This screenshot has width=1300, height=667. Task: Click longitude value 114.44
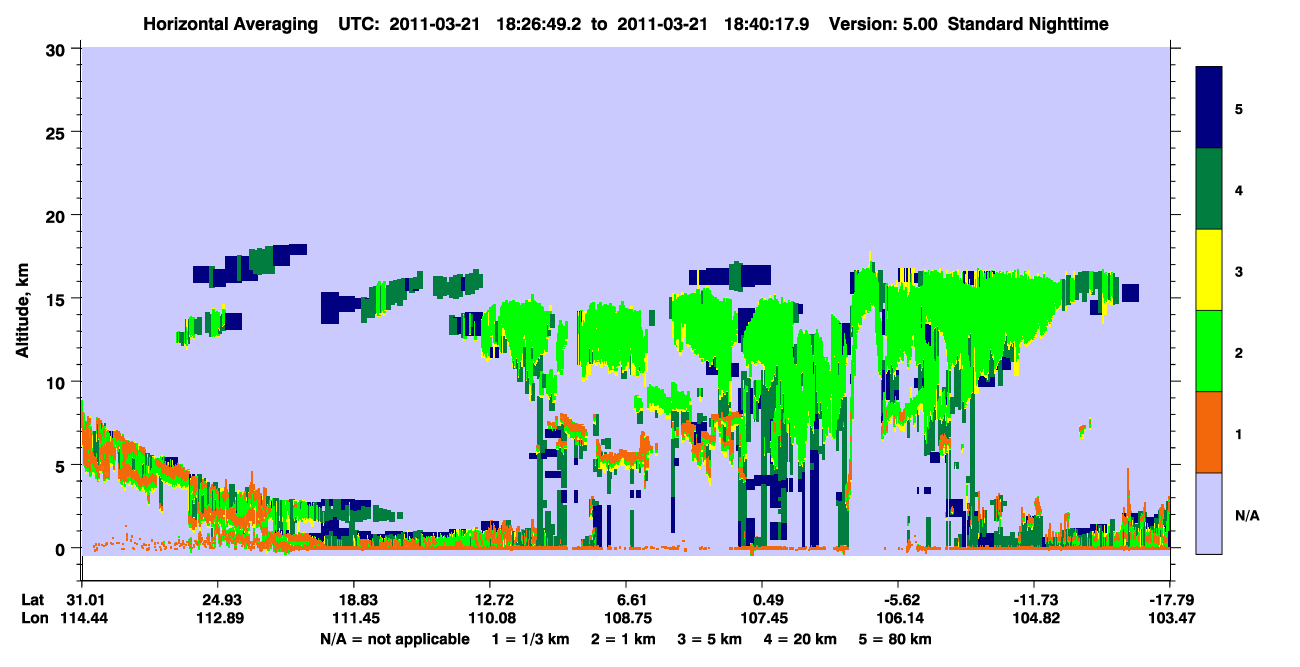pyautogui.click(x=82, y=618)
